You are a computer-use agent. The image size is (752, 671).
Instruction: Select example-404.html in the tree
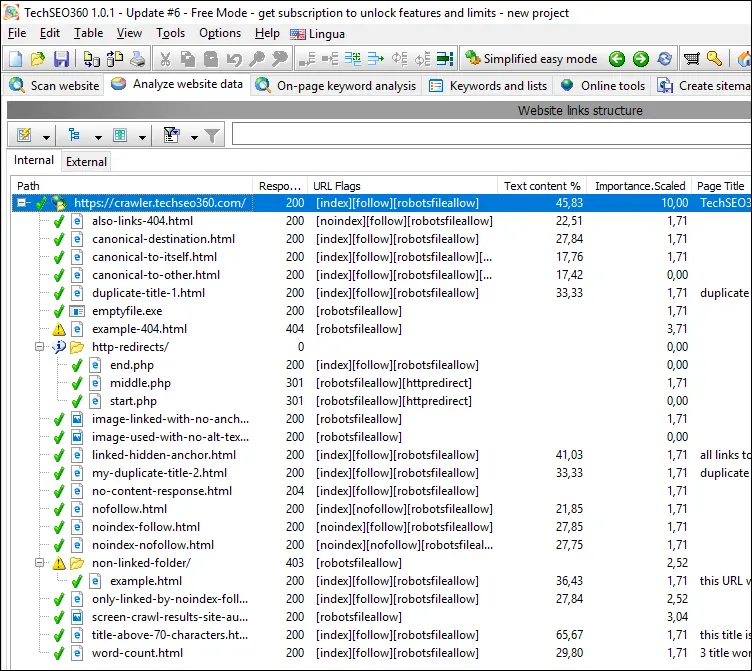pyautogui.click(x=139, y=329)
